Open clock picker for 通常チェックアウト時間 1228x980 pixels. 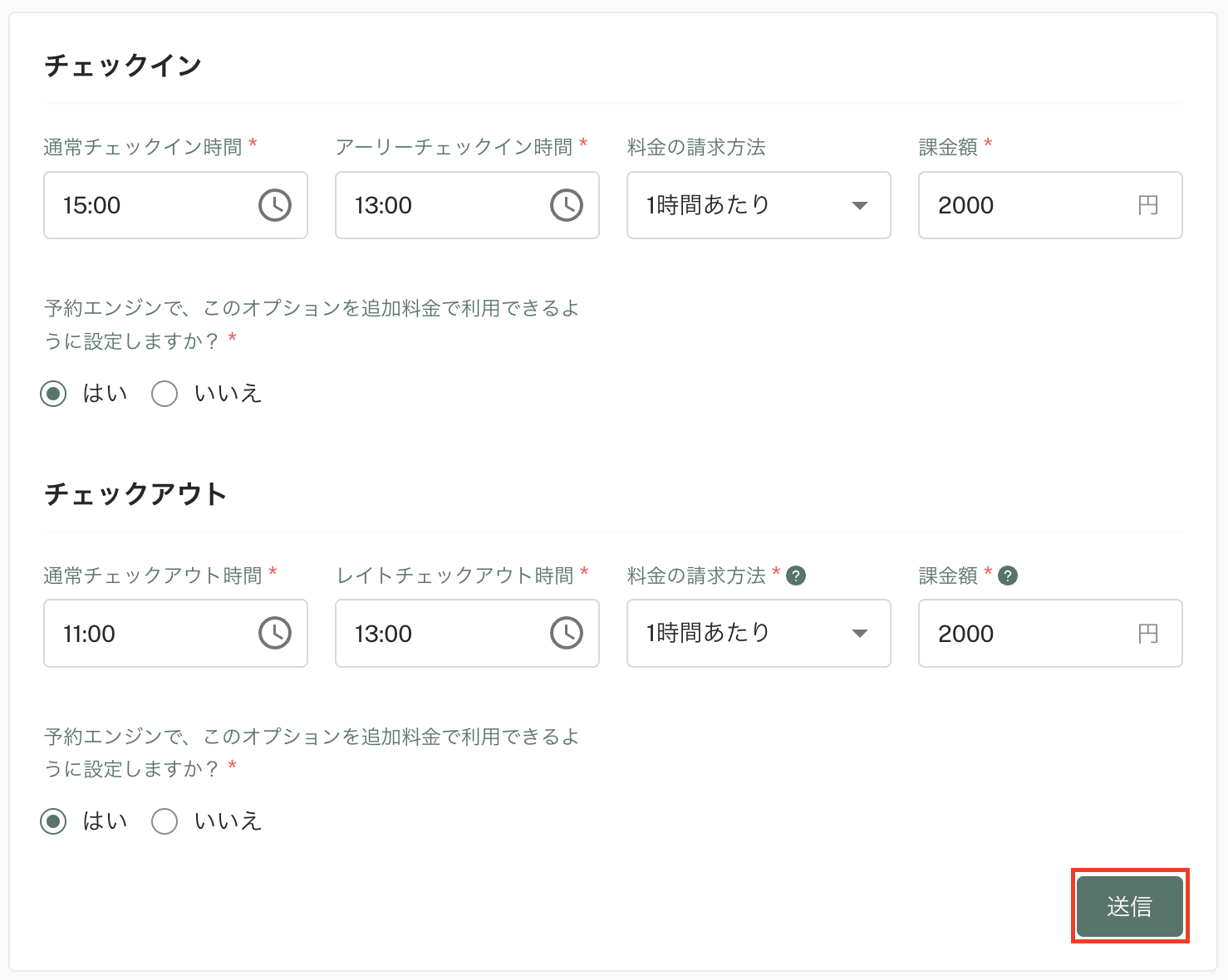pyautogui.click(x=275, y=634)
